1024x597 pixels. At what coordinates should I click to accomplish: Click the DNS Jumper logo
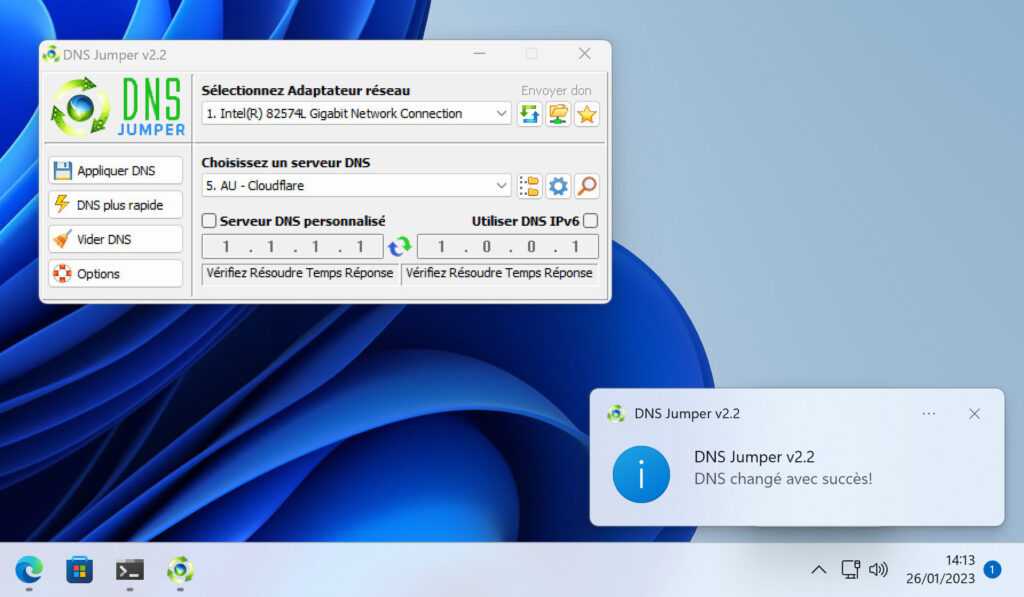click(118, 107)
